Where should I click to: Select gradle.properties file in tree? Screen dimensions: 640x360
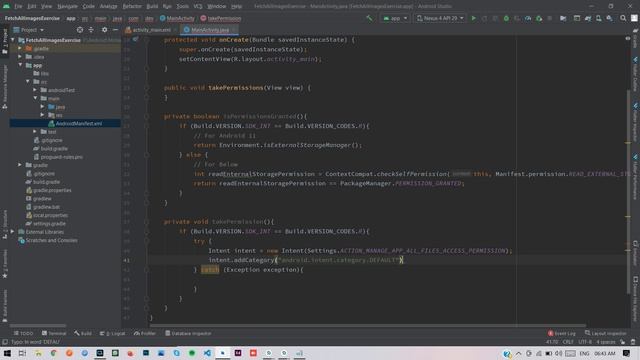[49, 190]
